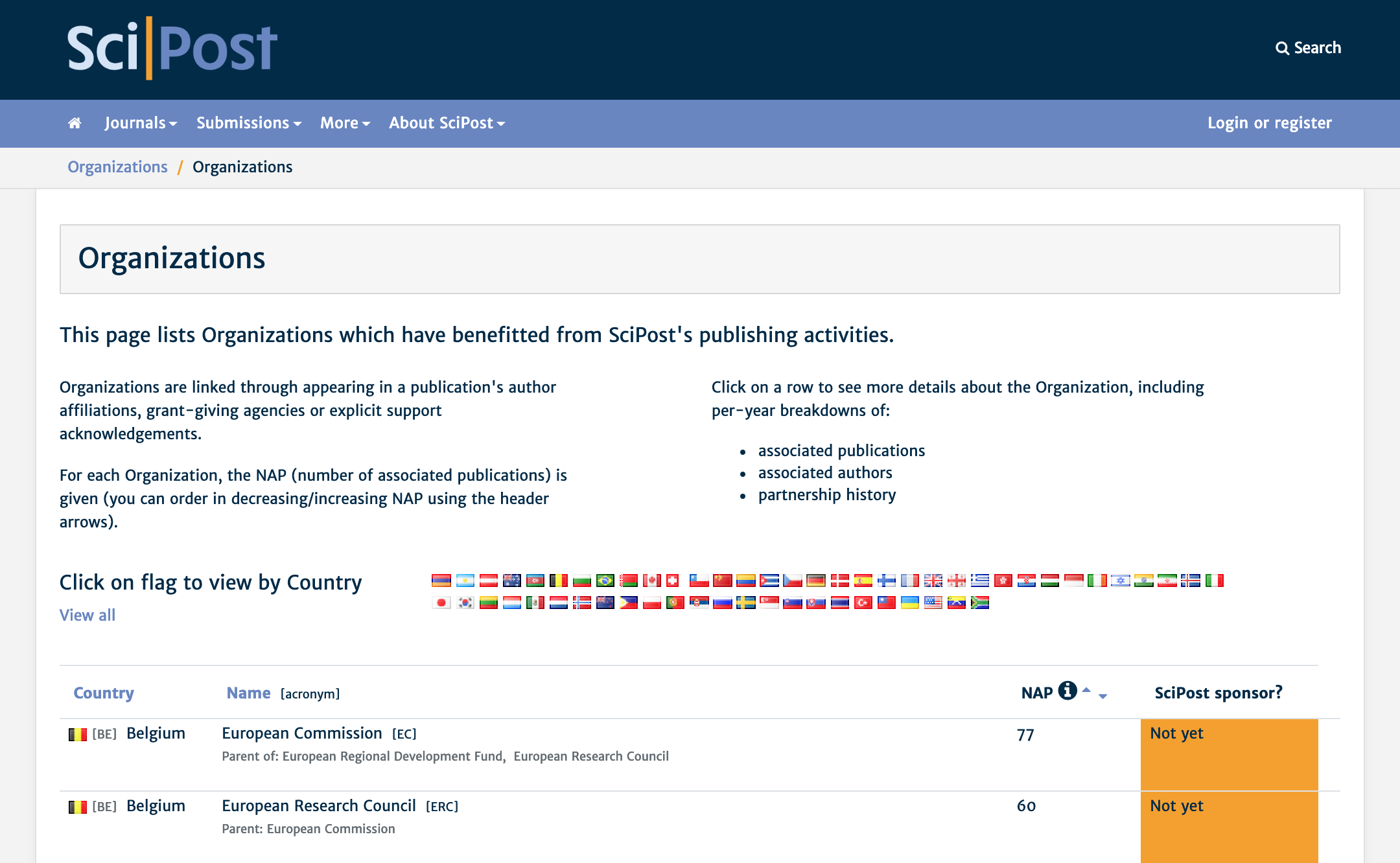Screen dimensions: 1400x863
Task: Pick the Colombia flag
Action: pyautogui.click(x=746, y=581)
